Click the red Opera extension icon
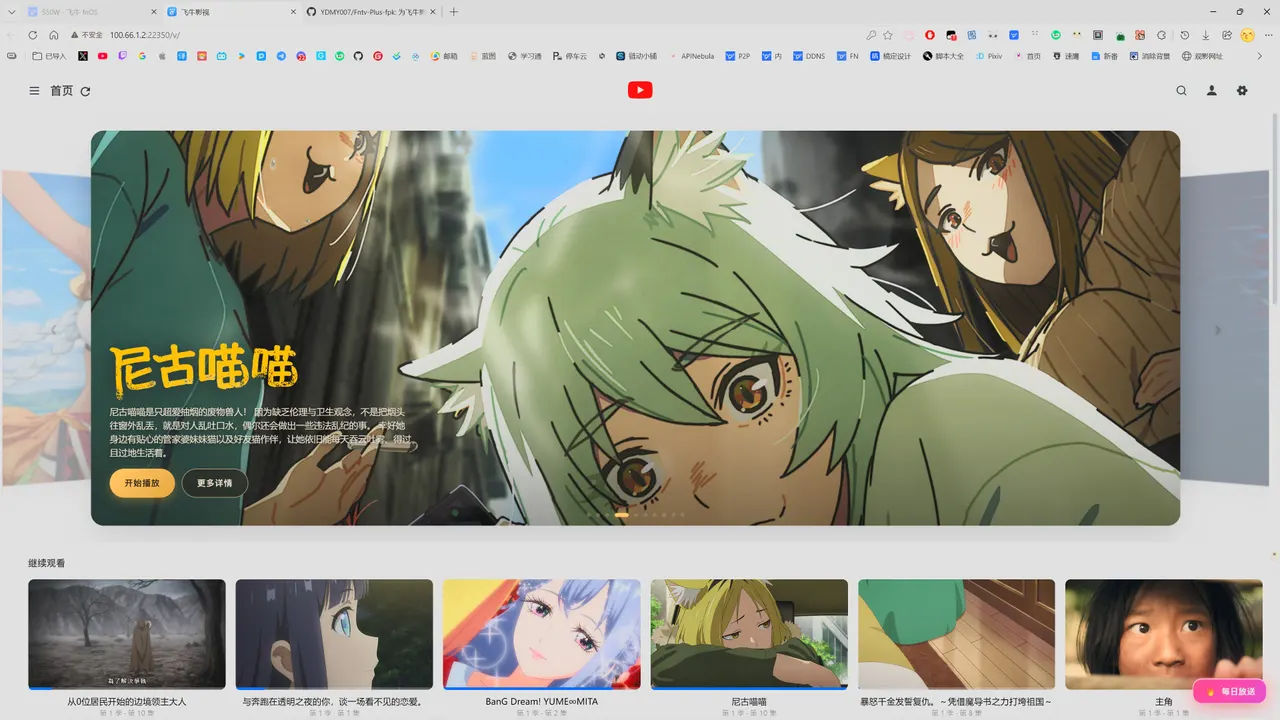This screenshot has height=720, width=1280. tap(930, 35)
